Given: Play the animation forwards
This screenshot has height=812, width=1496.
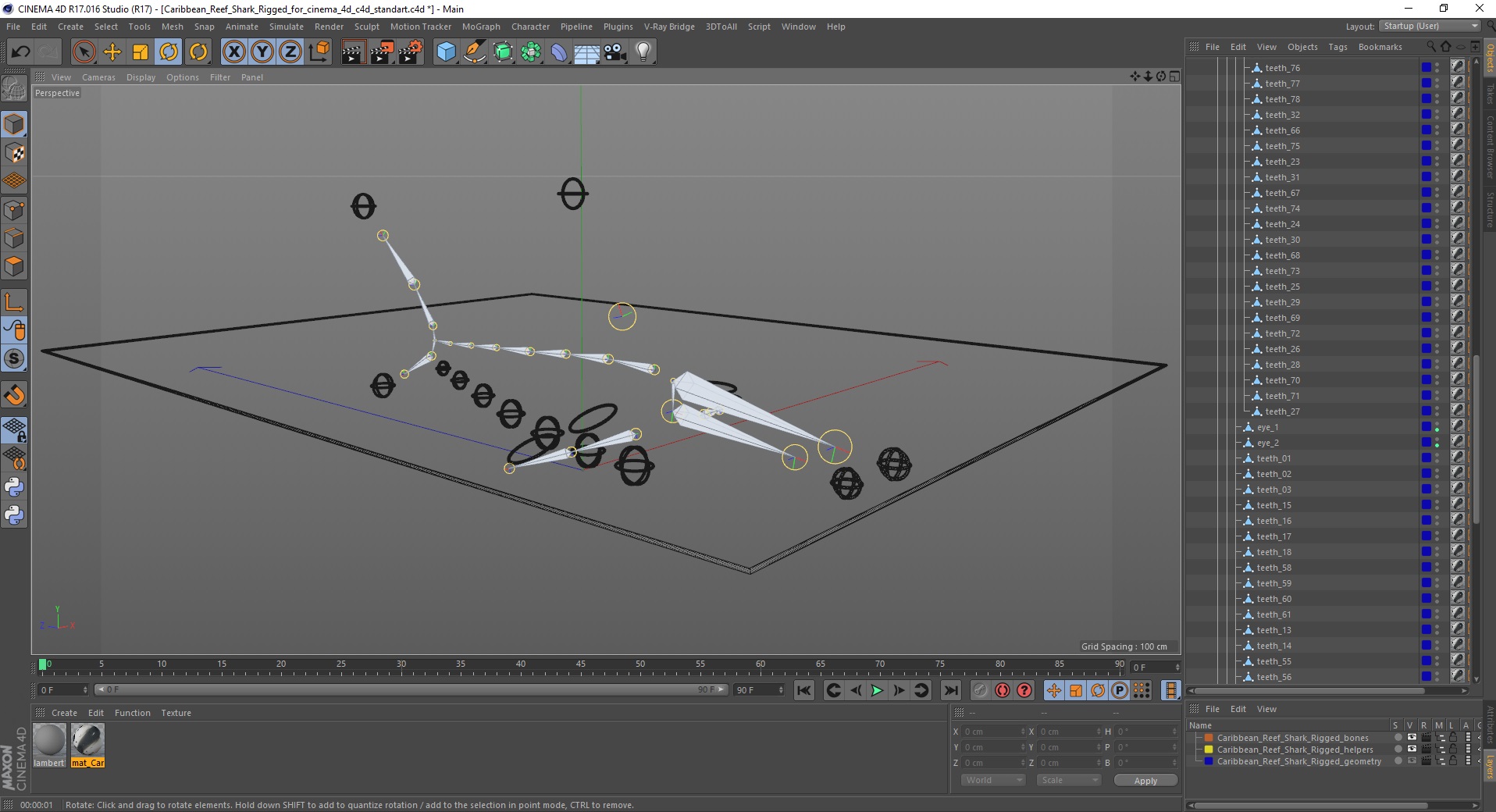Looking at the screenshot, I should pos(877,690).
